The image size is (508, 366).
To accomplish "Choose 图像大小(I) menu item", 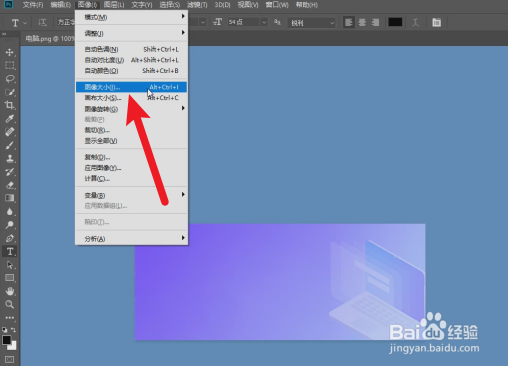I will coord(131,87).
